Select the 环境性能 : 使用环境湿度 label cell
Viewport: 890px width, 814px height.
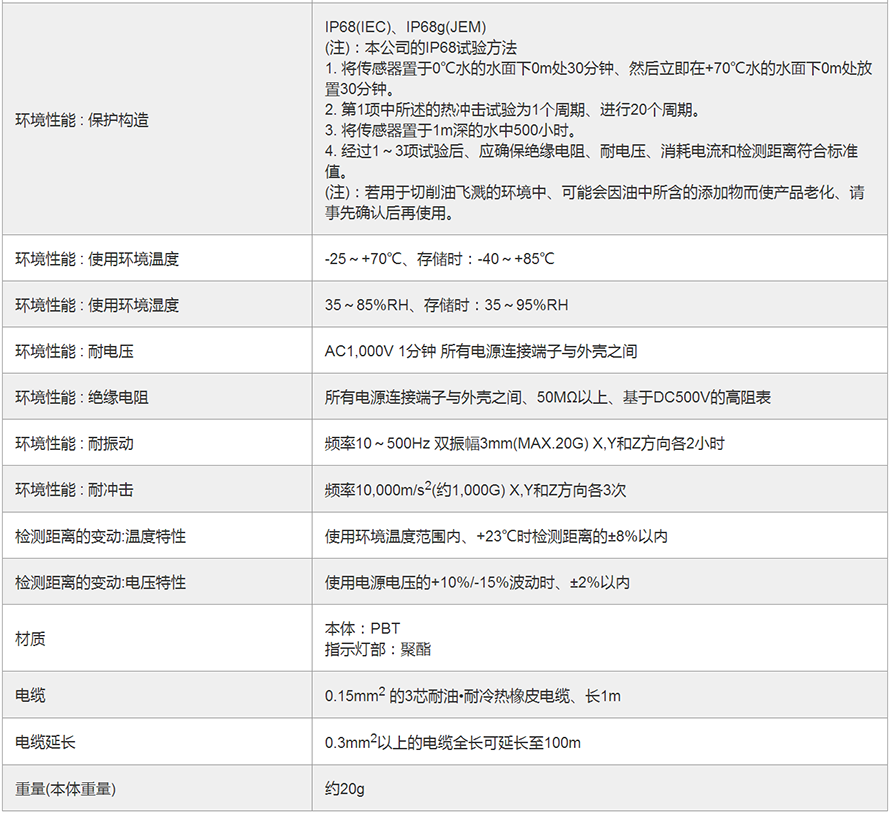tap(97, 305)
